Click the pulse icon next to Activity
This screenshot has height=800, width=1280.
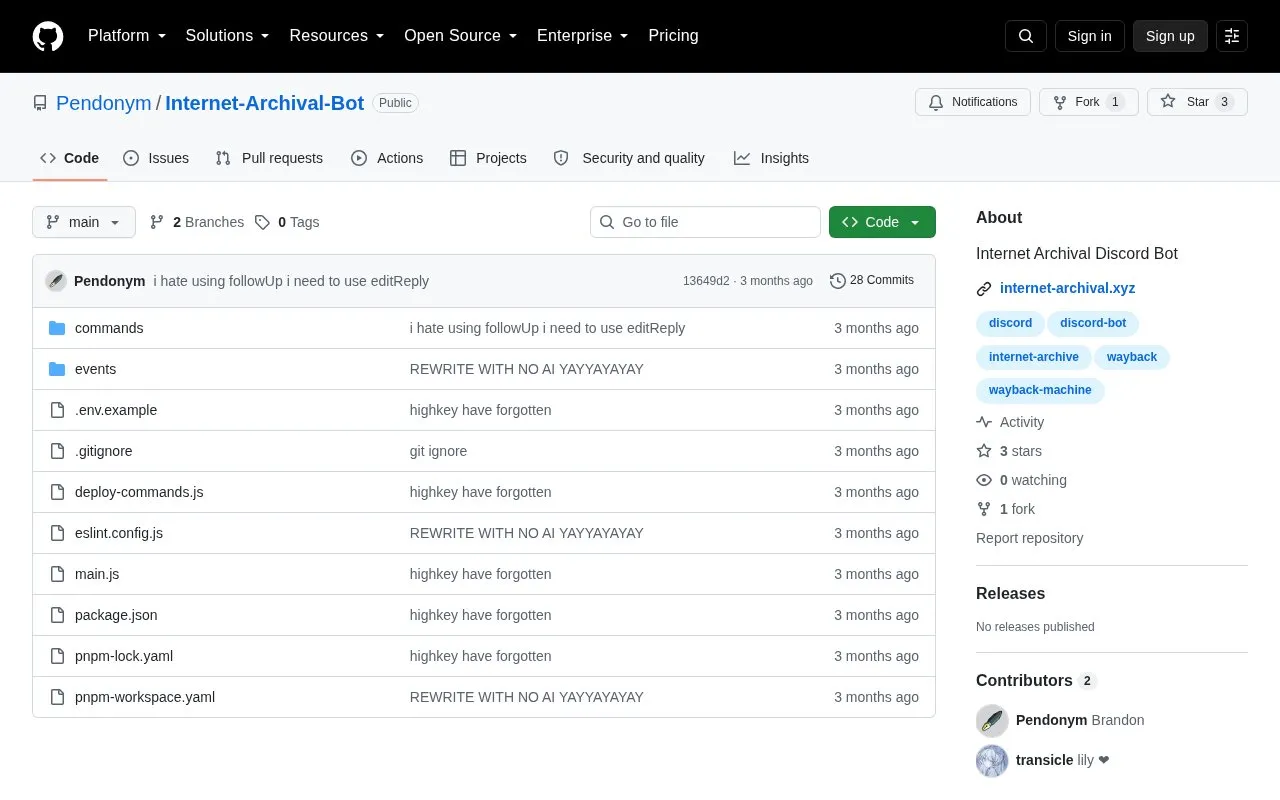(984, 422)
